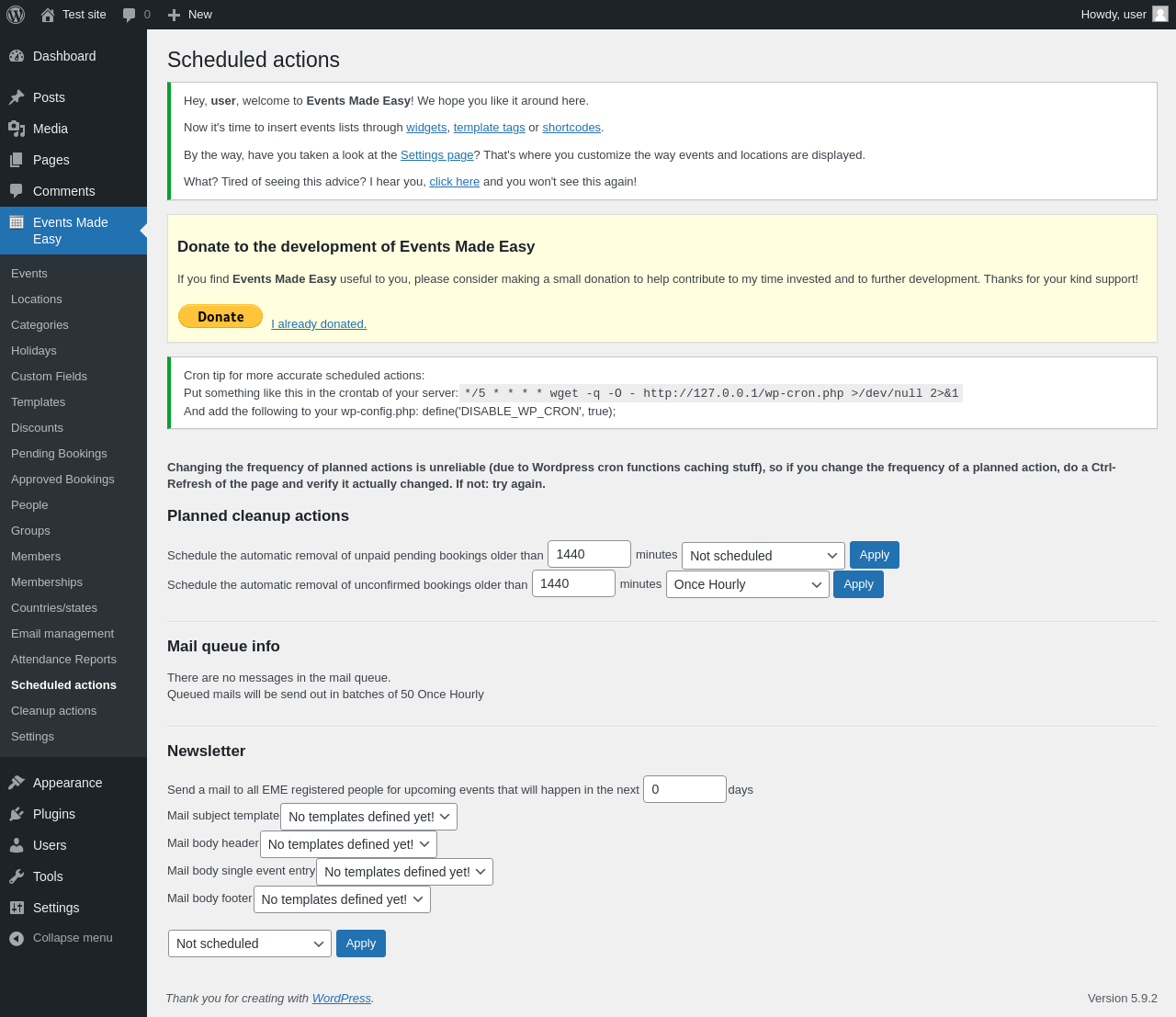The height and width of the screenshot is (1017, 1176).
Task: Click the Tools wrench icon
Action: pos(17,876)
